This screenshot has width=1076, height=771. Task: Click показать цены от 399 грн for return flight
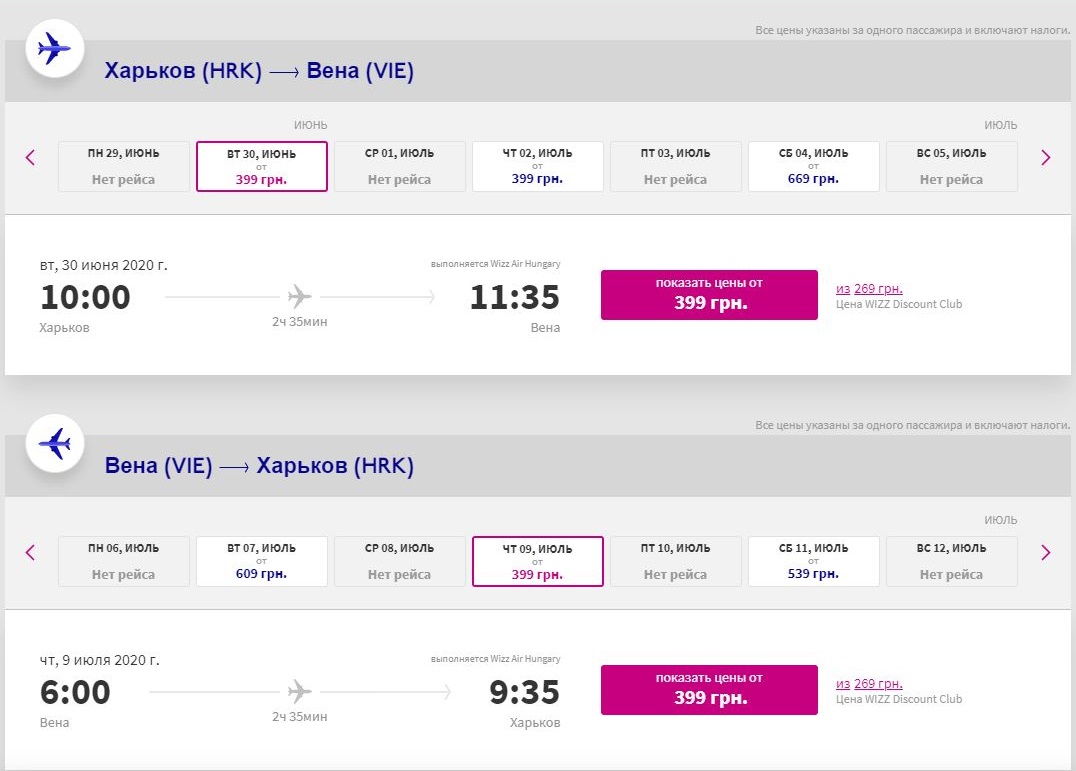pyautogui.click(x=708, y=689)
